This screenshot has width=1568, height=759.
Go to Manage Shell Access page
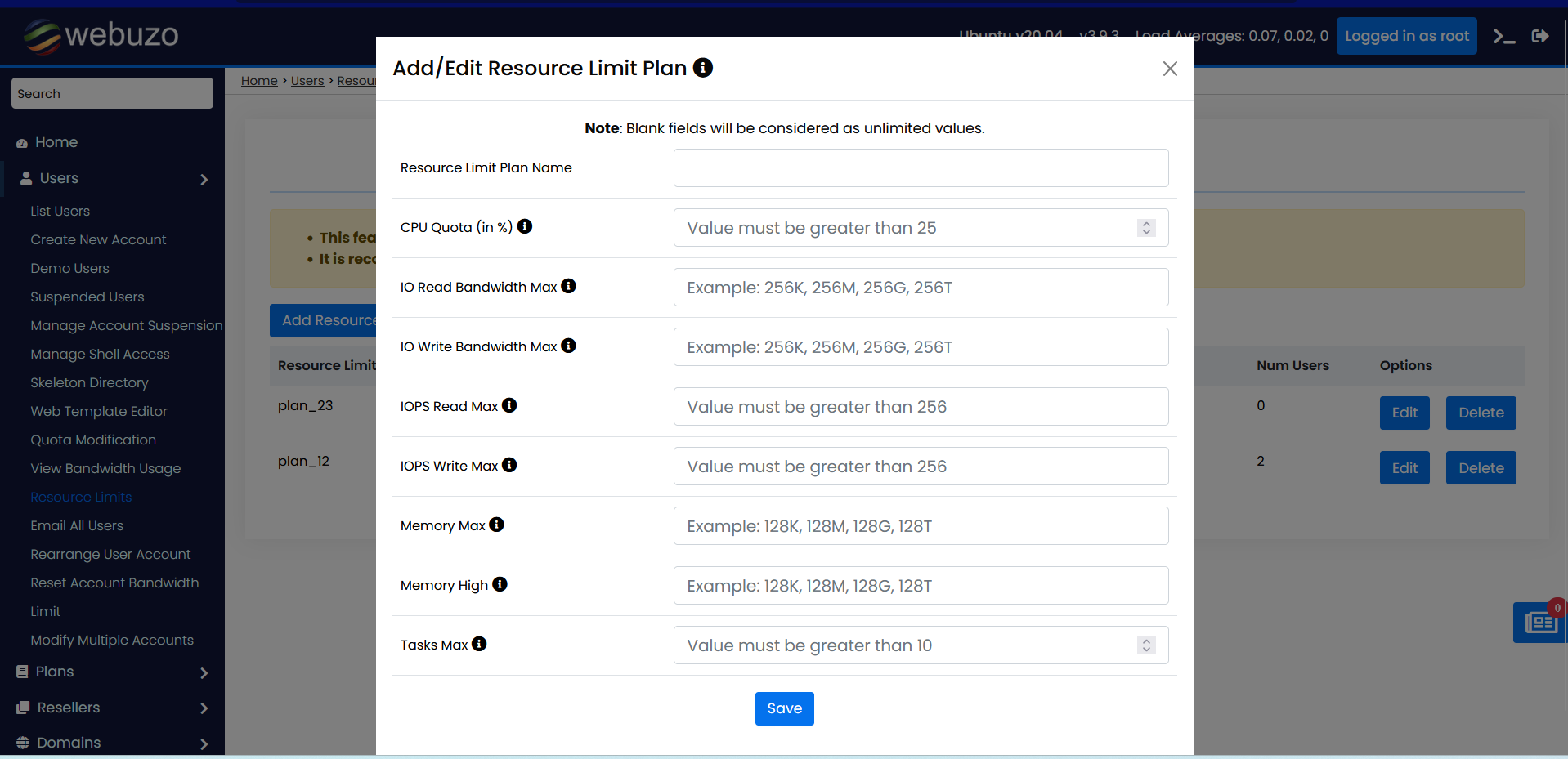100,354
